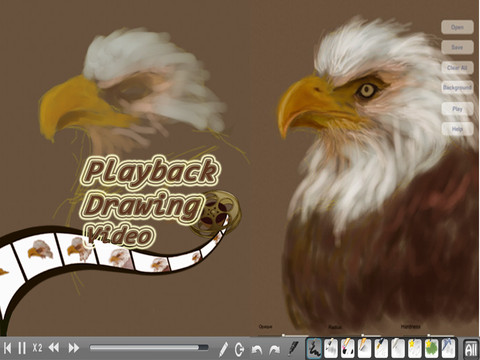480x360 pixels.
Task: Click the Save button
Action: (x=457, y=47)
